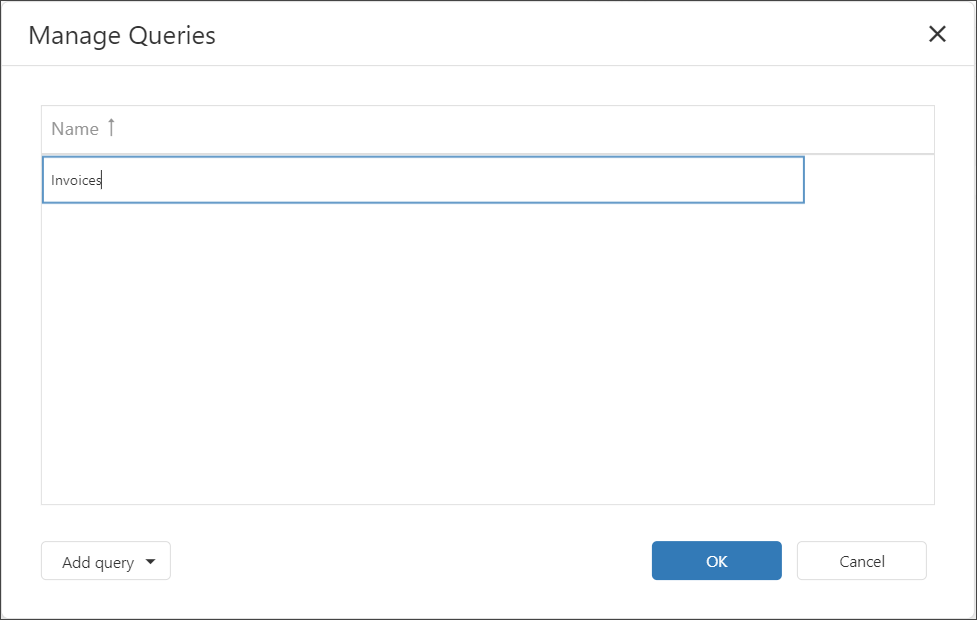Expand the Add query dropdown arrow
977x620 pixels.
(150, 562)
